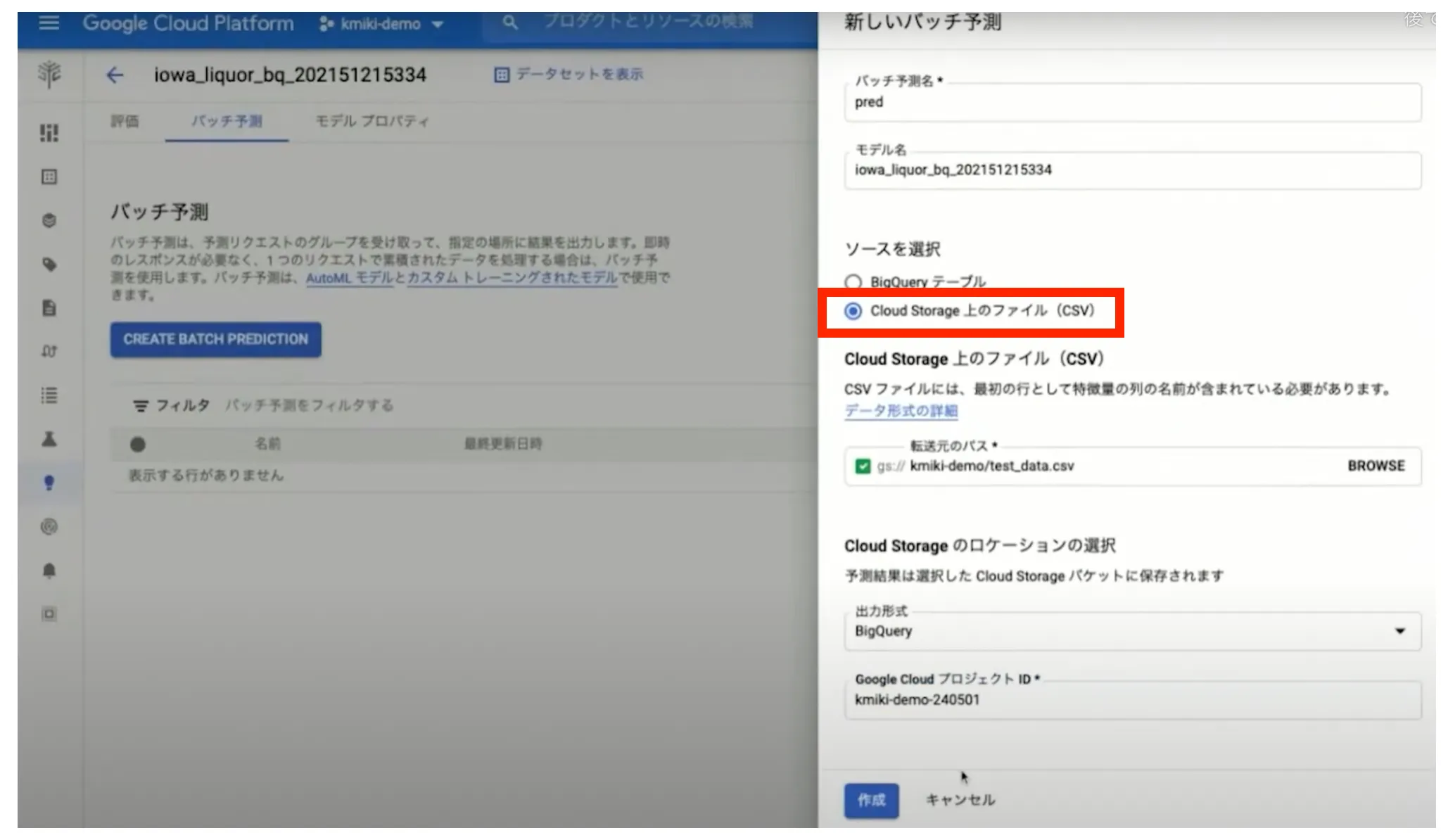Open the Labeling tasks tag icon
Screen dimensions: 1448x840
coord(49,265)
